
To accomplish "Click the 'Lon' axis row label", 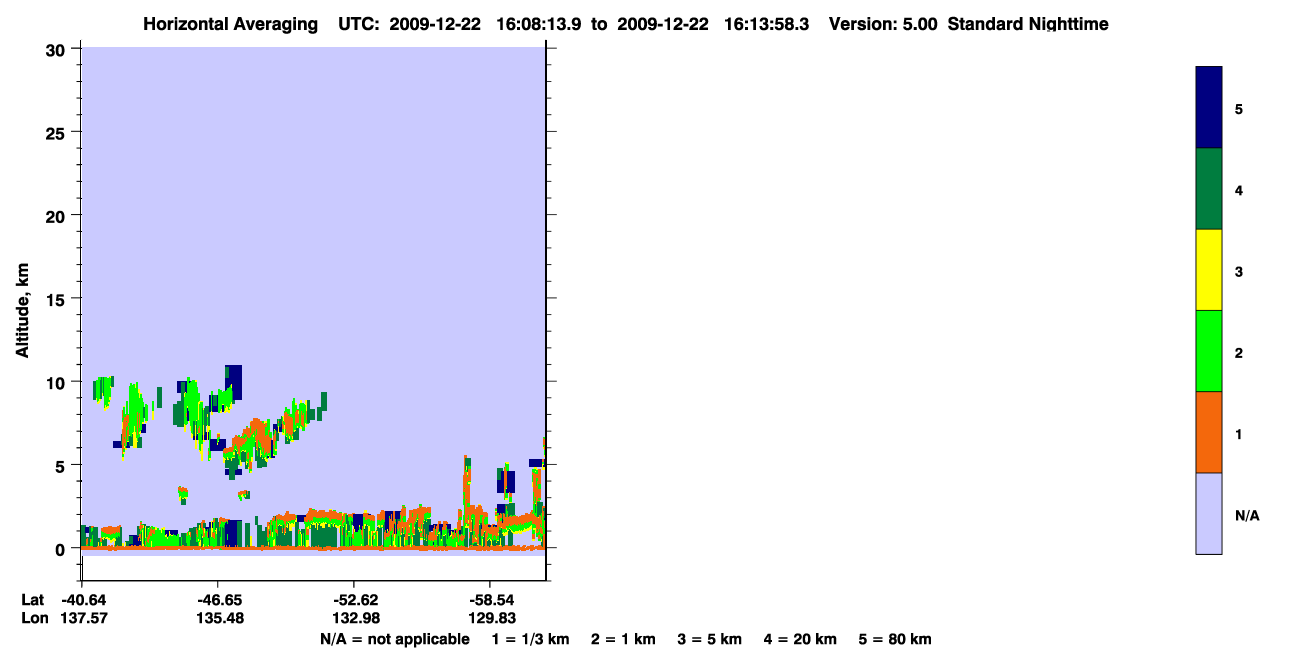I will tap(34, 618).
